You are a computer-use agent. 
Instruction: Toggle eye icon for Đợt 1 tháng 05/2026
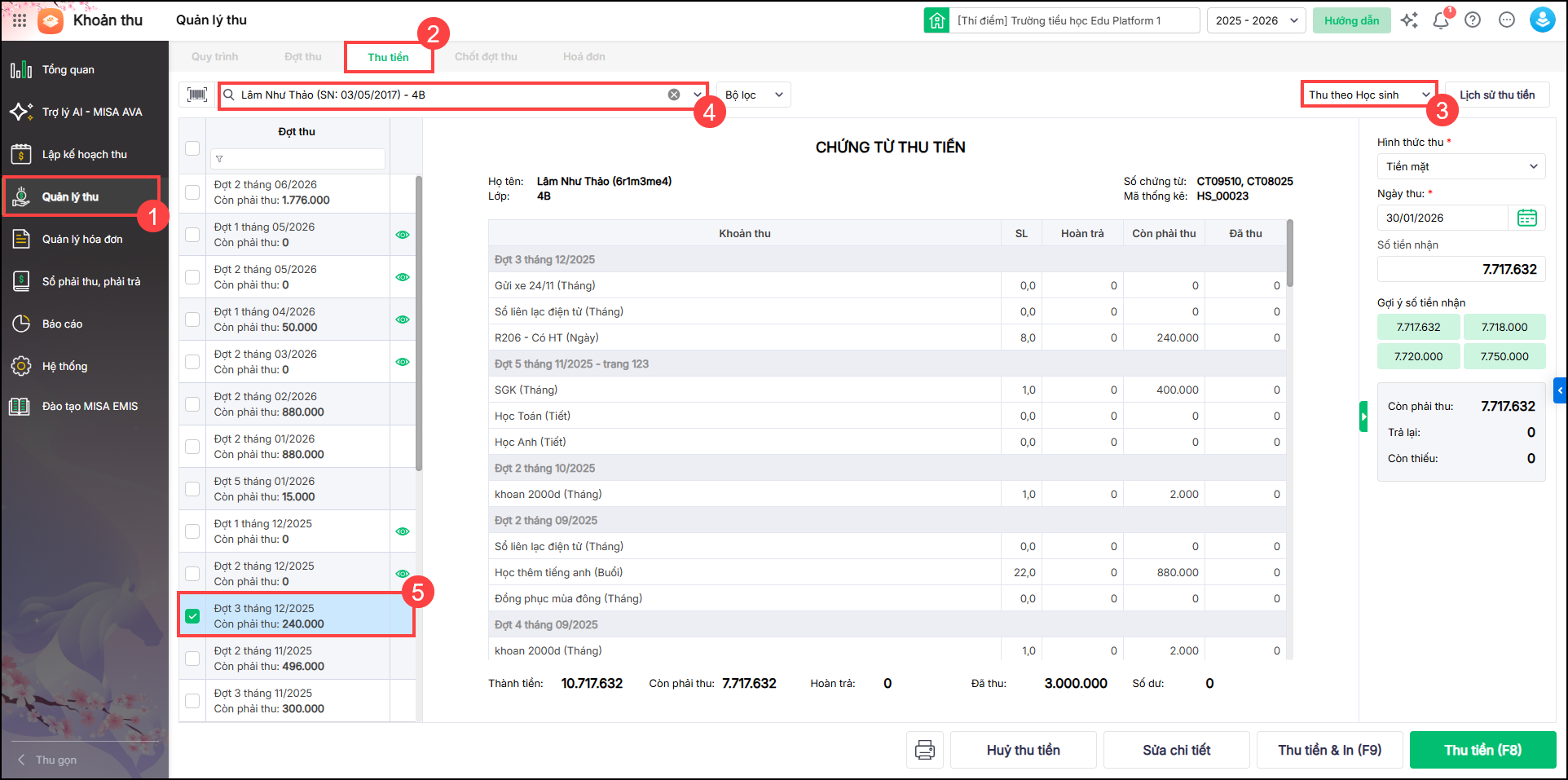402,235
